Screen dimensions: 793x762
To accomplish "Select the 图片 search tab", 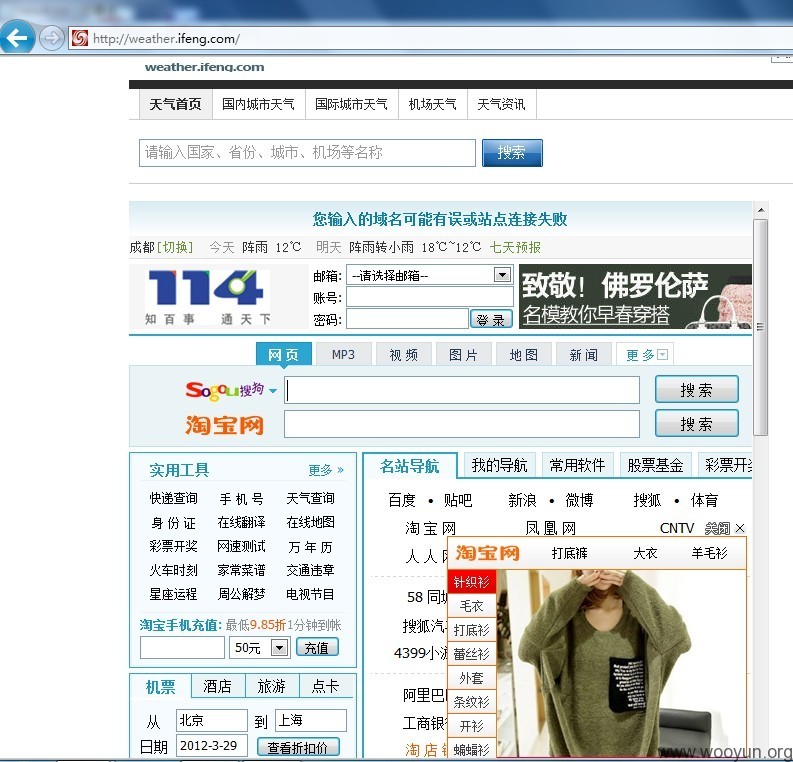I will tap(463, 354).
